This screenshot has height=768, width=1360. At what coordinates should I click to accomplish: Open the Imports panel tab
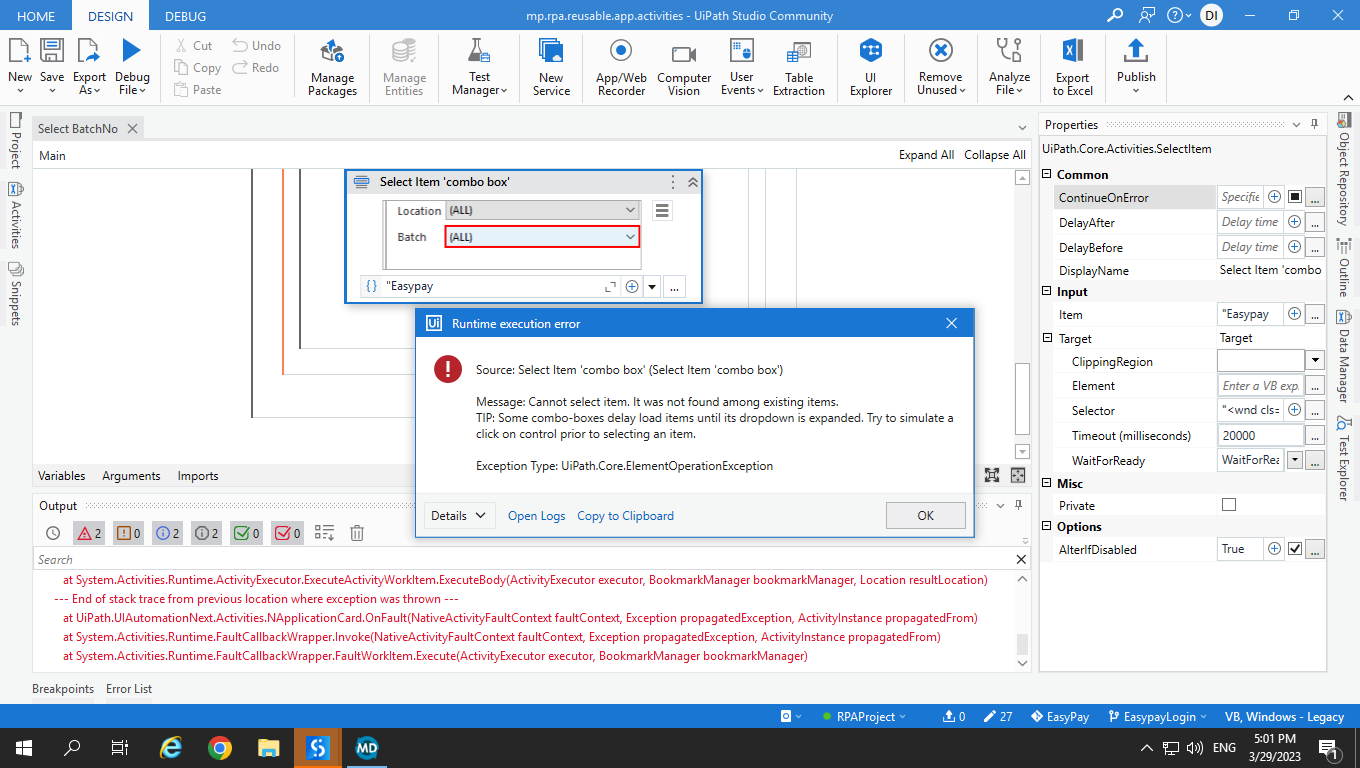[x=198, y=476]
